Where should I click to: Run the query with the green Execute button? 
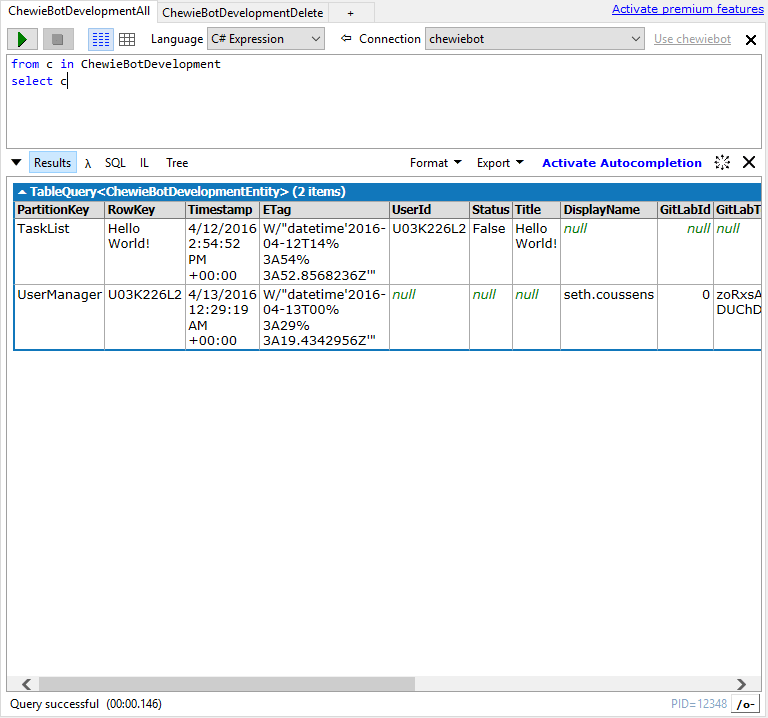point(23,39)
